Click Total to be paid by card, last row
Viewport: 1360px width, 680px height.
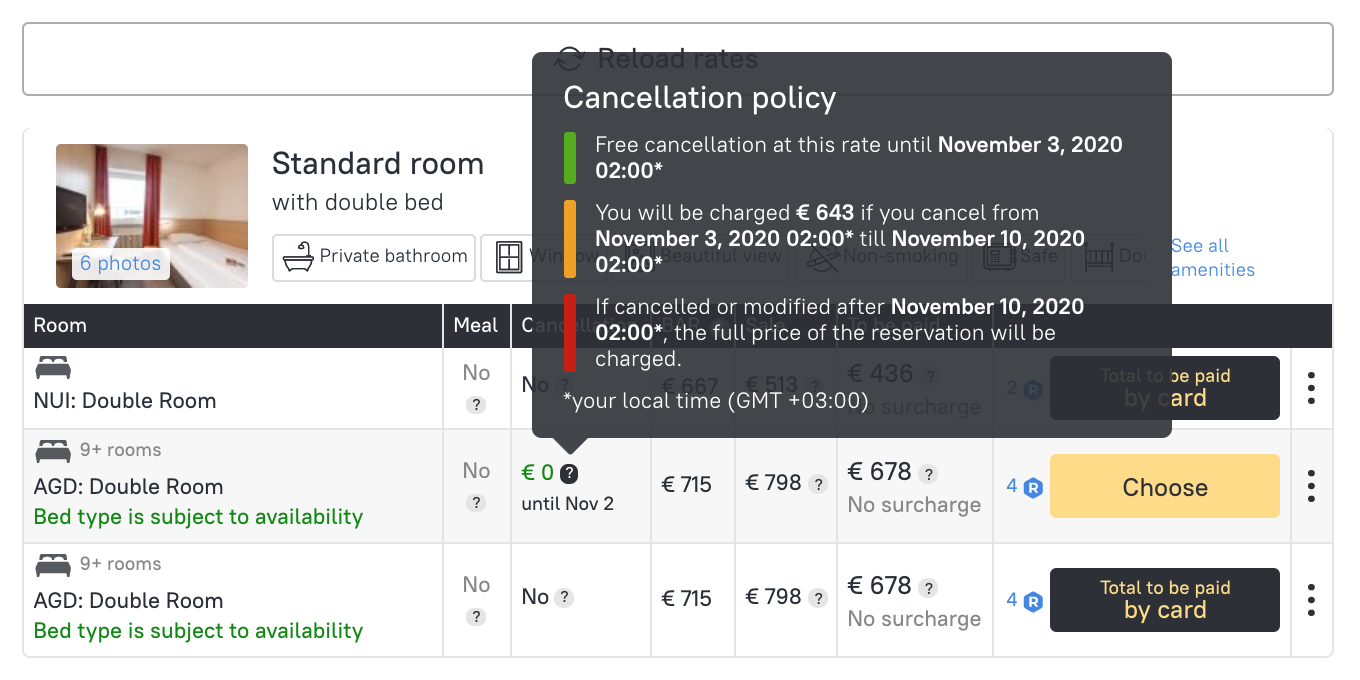1164,600
